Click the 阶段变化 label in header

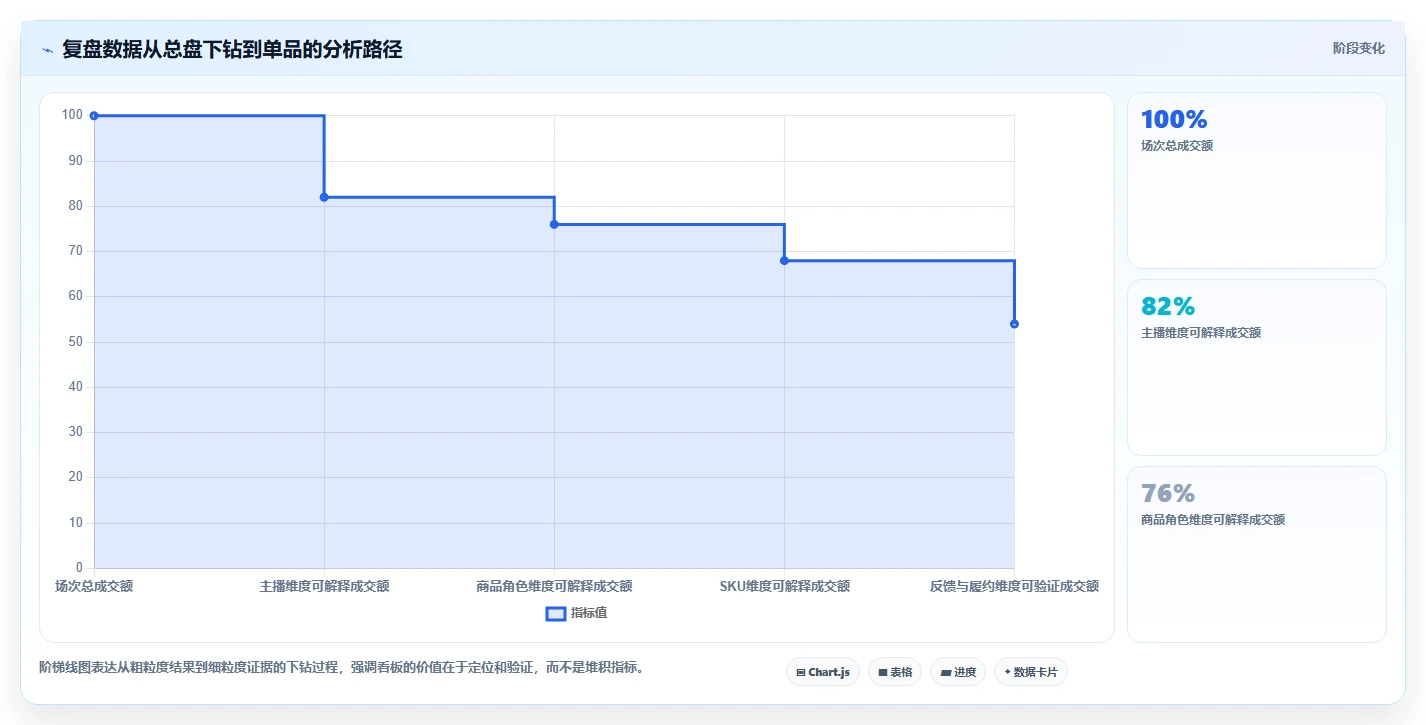click(x=1359, y=48)
